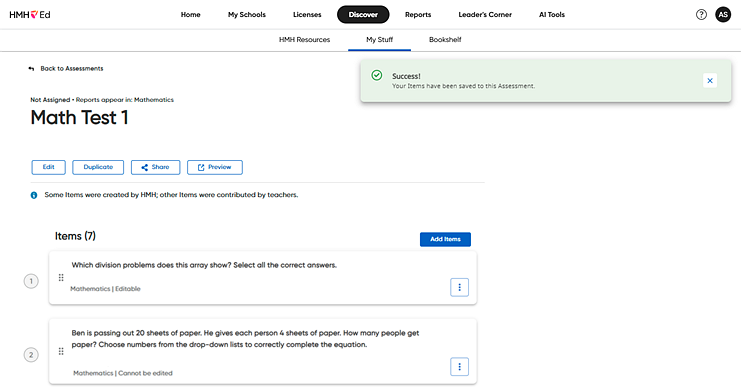Click 'Mathematics | Cannot be edited' label

(x=123, y=373)
